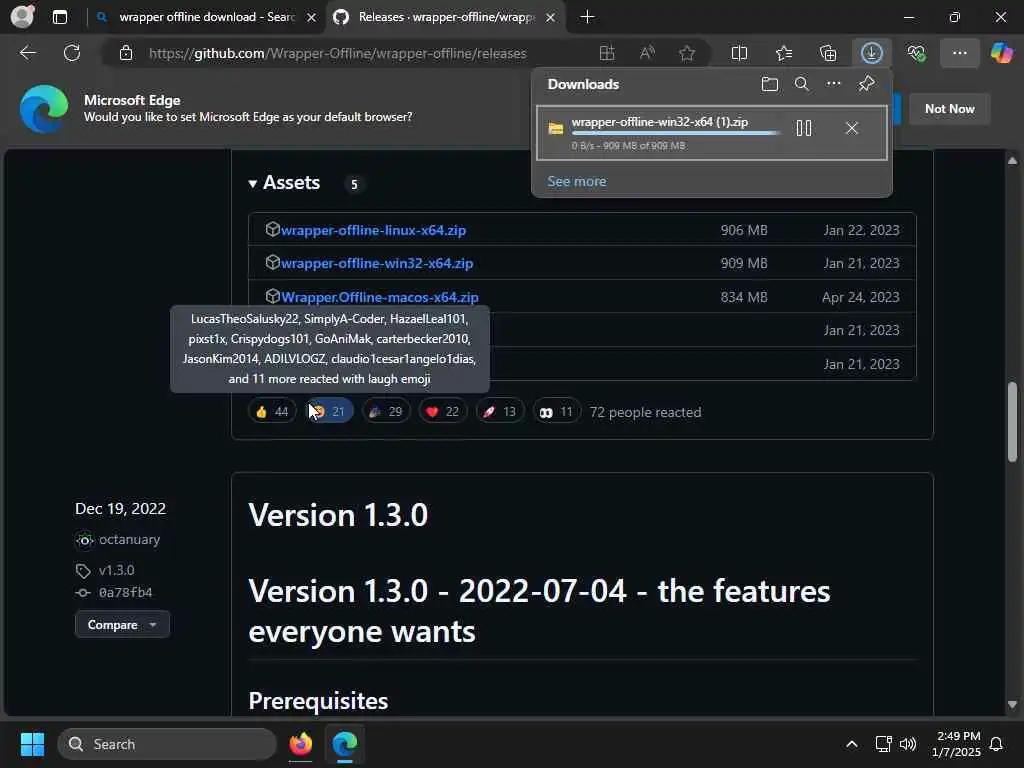Download wrapper-offline-win32-x64.zip

pyautogui.click(x=377, y=263)
